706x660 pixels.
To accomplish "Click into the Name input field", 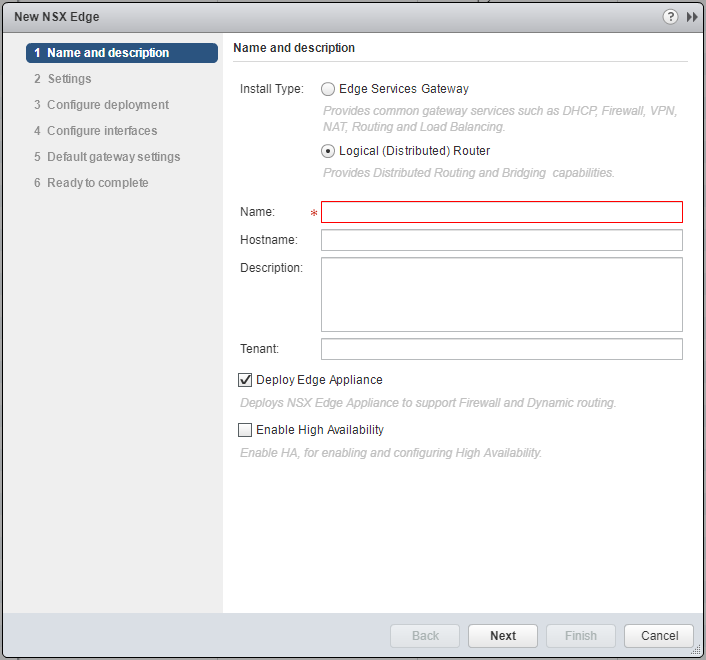I will click(x=501, y=212).
